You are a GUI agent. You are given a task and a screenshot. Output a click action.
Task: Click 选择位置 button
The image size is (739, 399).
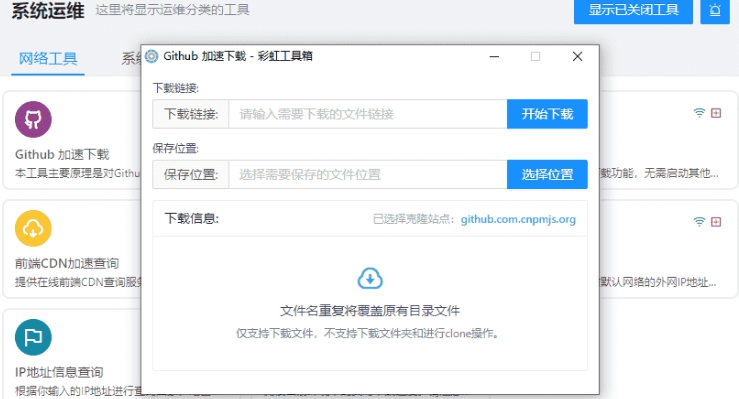(x=547, y=175)
